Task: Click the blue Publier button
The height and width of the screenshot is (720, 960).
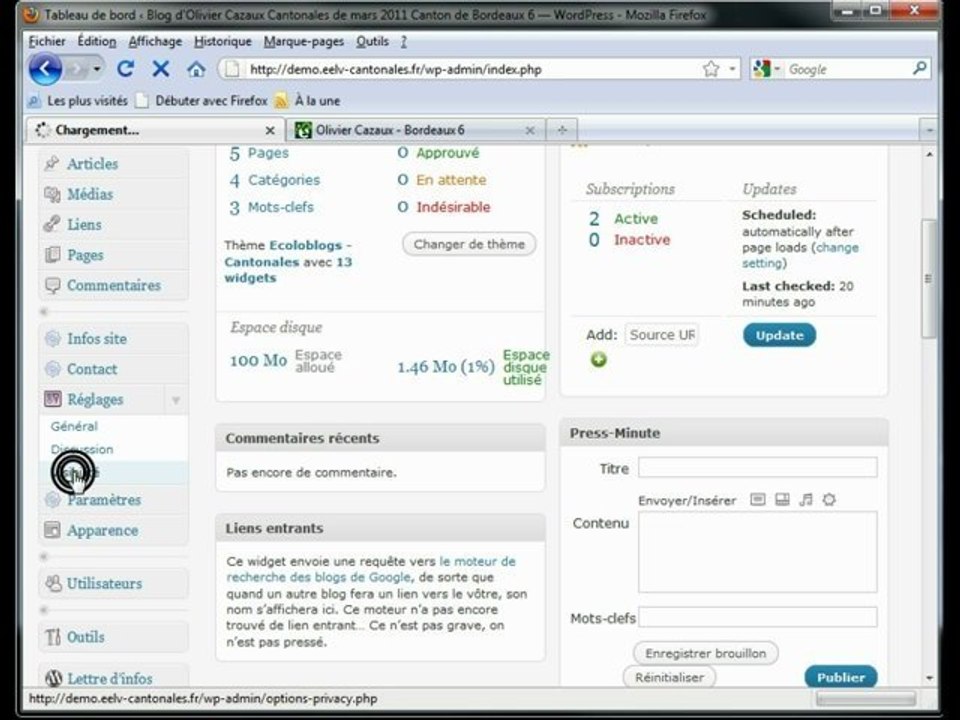Action: (841, 677)
